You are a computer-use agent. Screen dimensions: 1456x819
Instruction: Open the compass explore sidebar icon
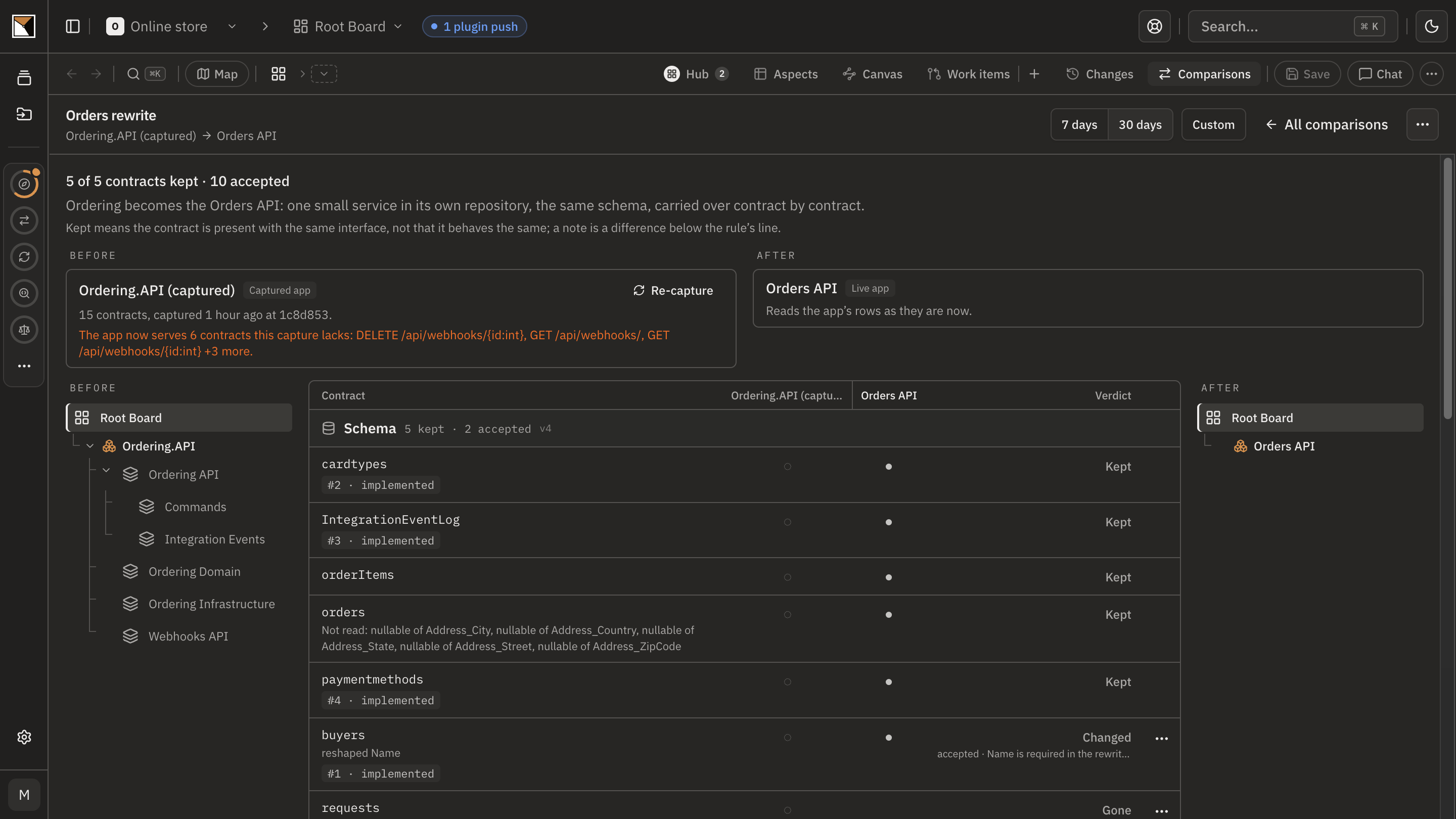point(24,184)
